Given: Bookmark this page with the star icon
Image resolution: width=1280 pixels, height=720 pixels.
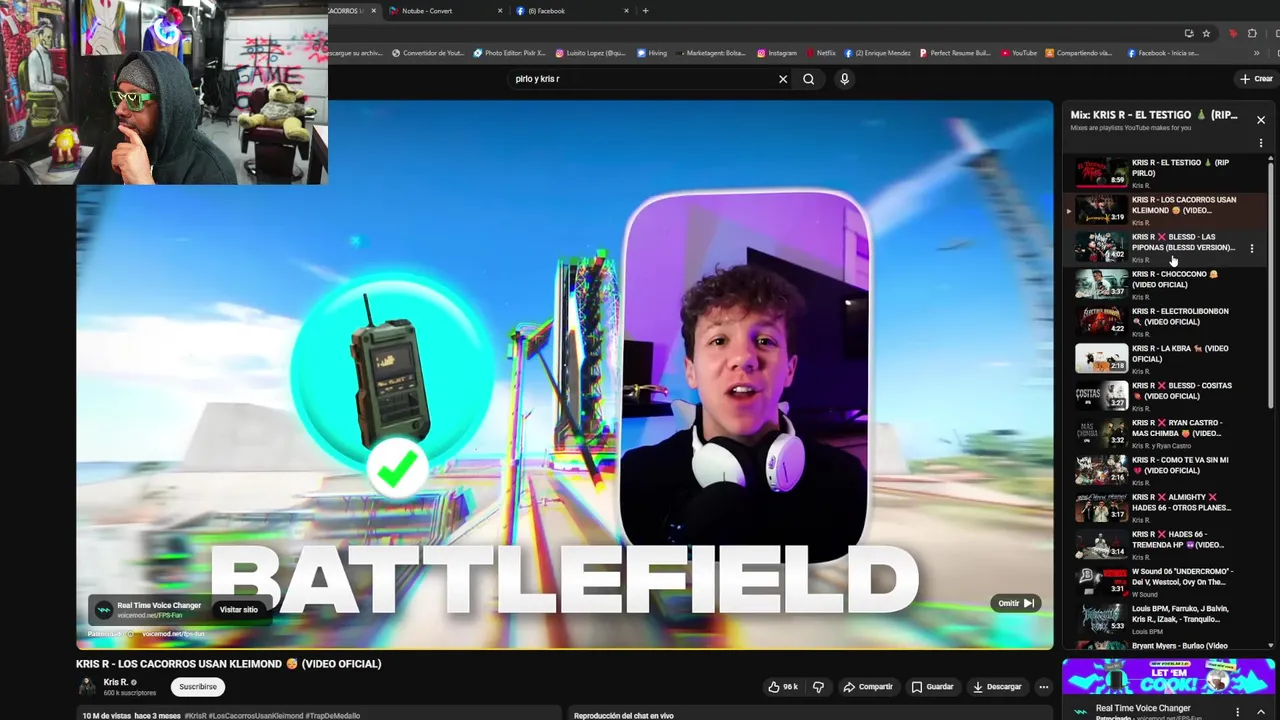Looking at the screenshot, I should coord(1206,33).
